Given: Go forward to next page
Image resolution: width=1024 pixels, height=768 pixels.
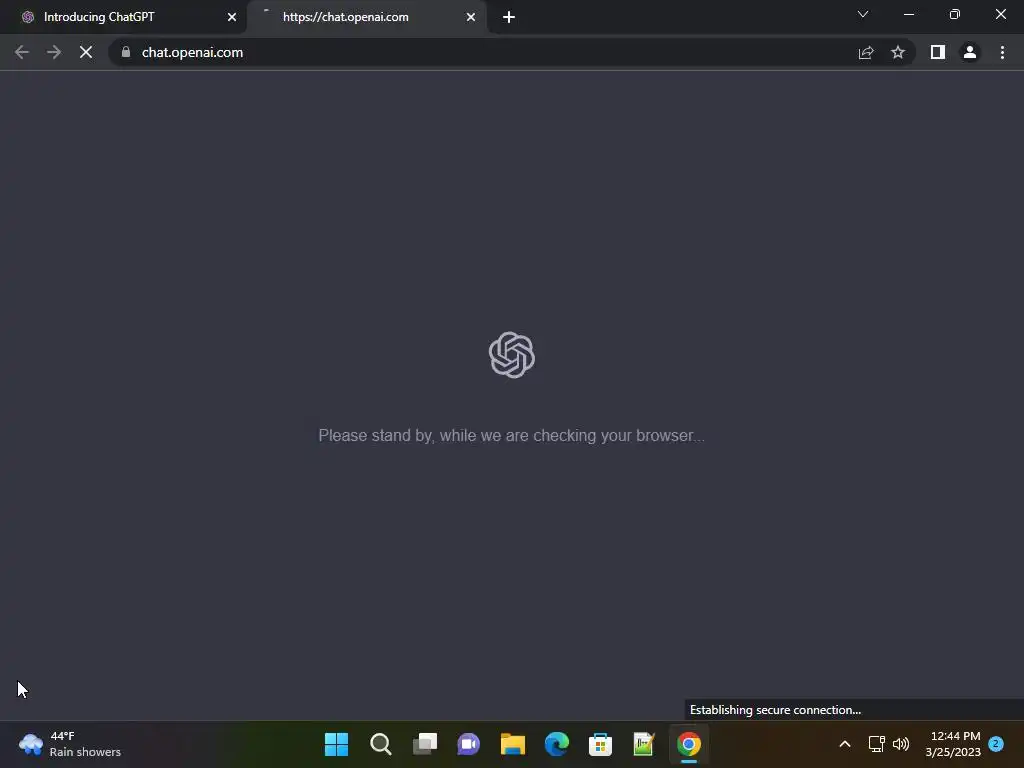Looking at the screenshot, I should (54, 52).
